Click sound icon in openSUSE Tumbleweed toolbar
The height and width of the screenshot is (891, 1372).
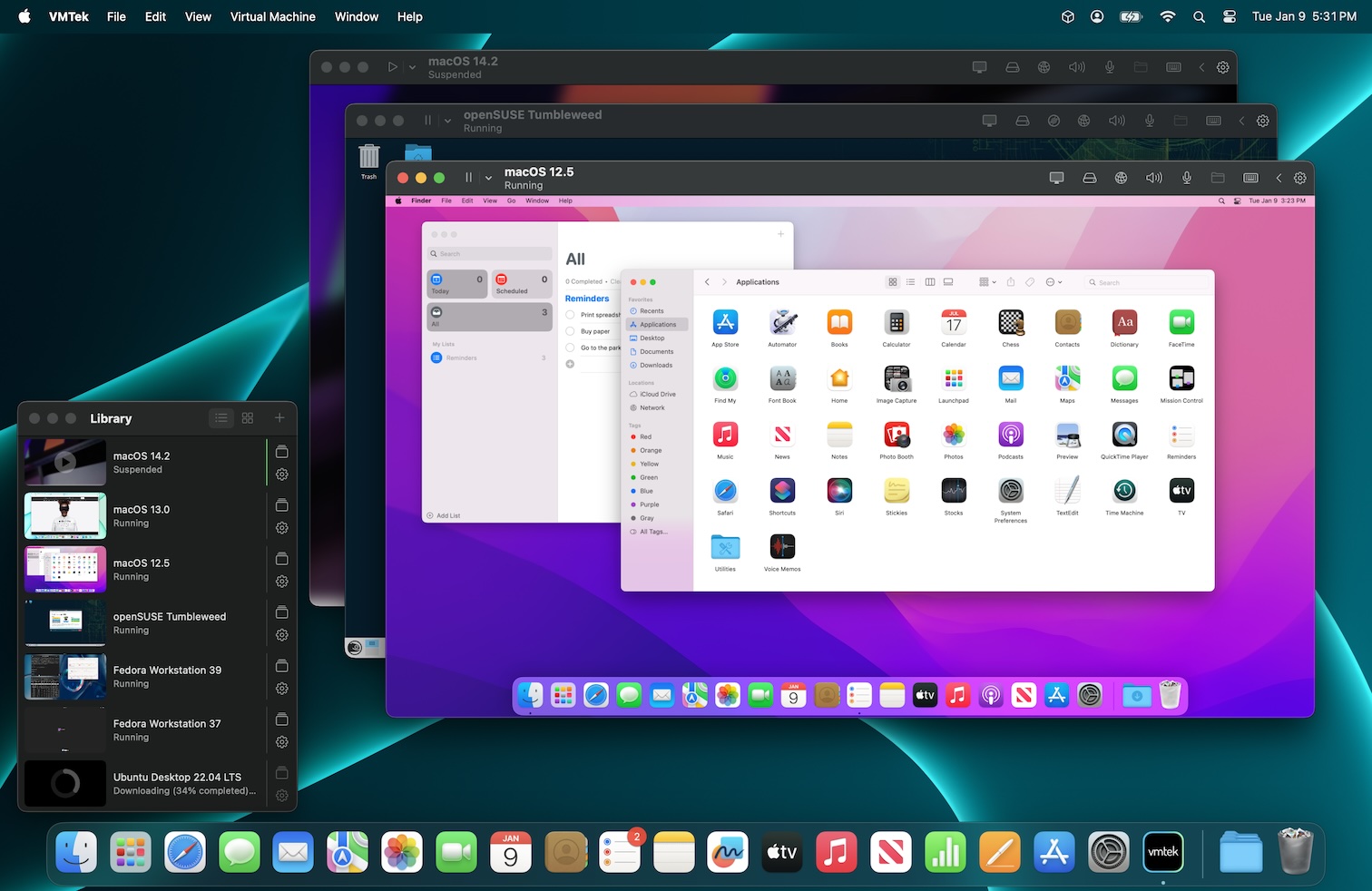pos(1116,121)
